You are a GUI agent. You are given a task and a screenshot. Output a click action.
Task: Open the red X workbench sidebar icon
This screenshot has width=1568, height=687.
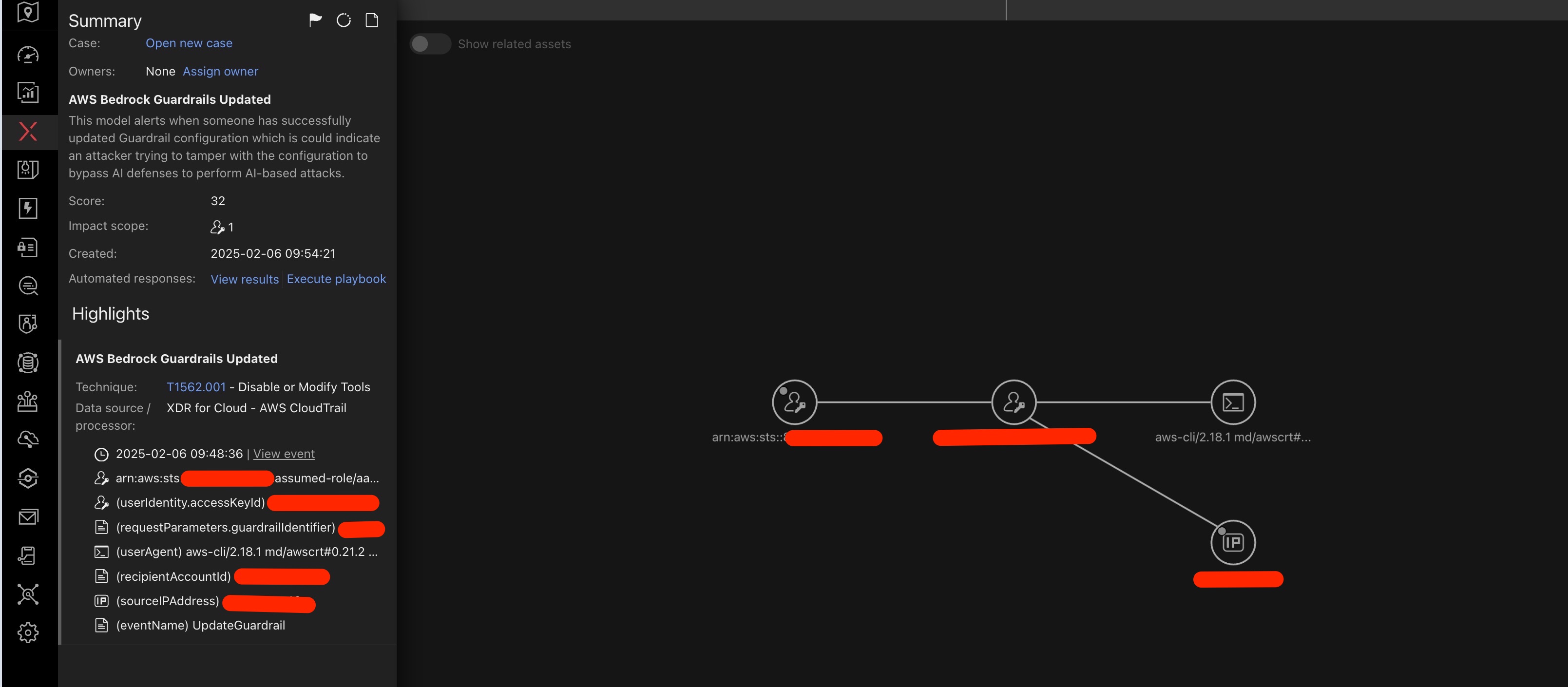coord(28,132)
